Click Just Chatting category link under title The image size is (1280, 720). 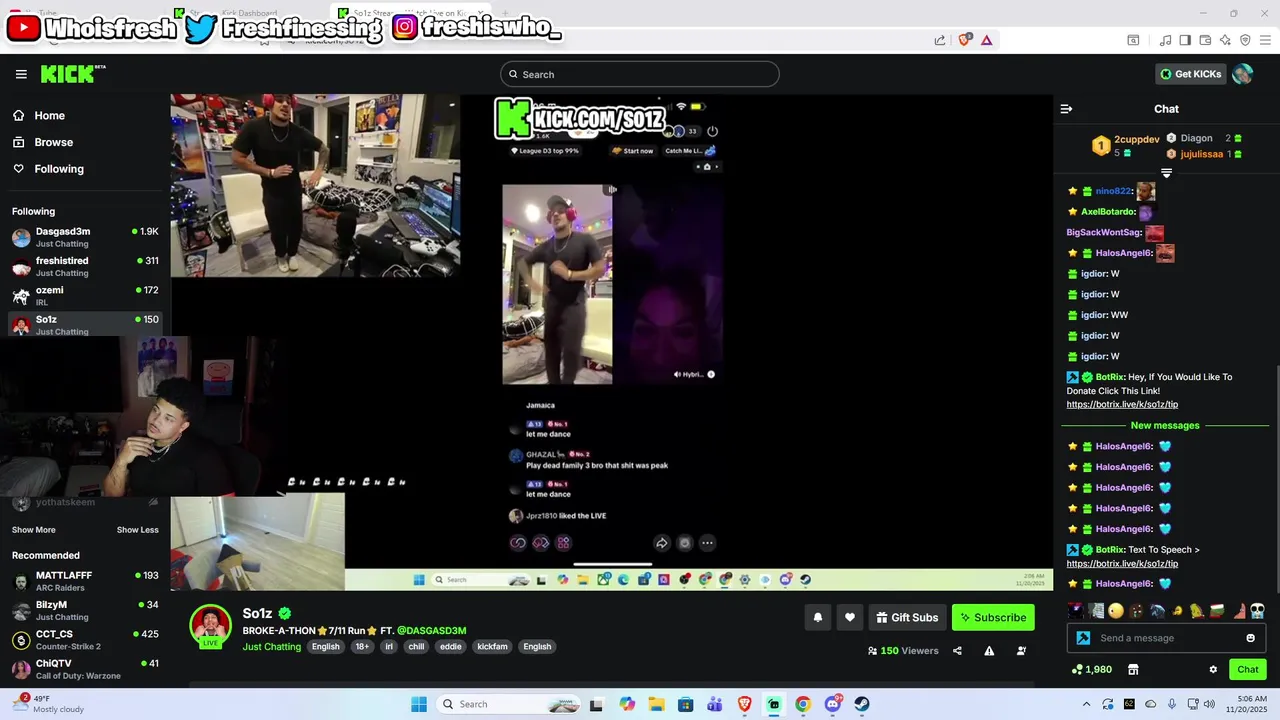coord(272,647)
